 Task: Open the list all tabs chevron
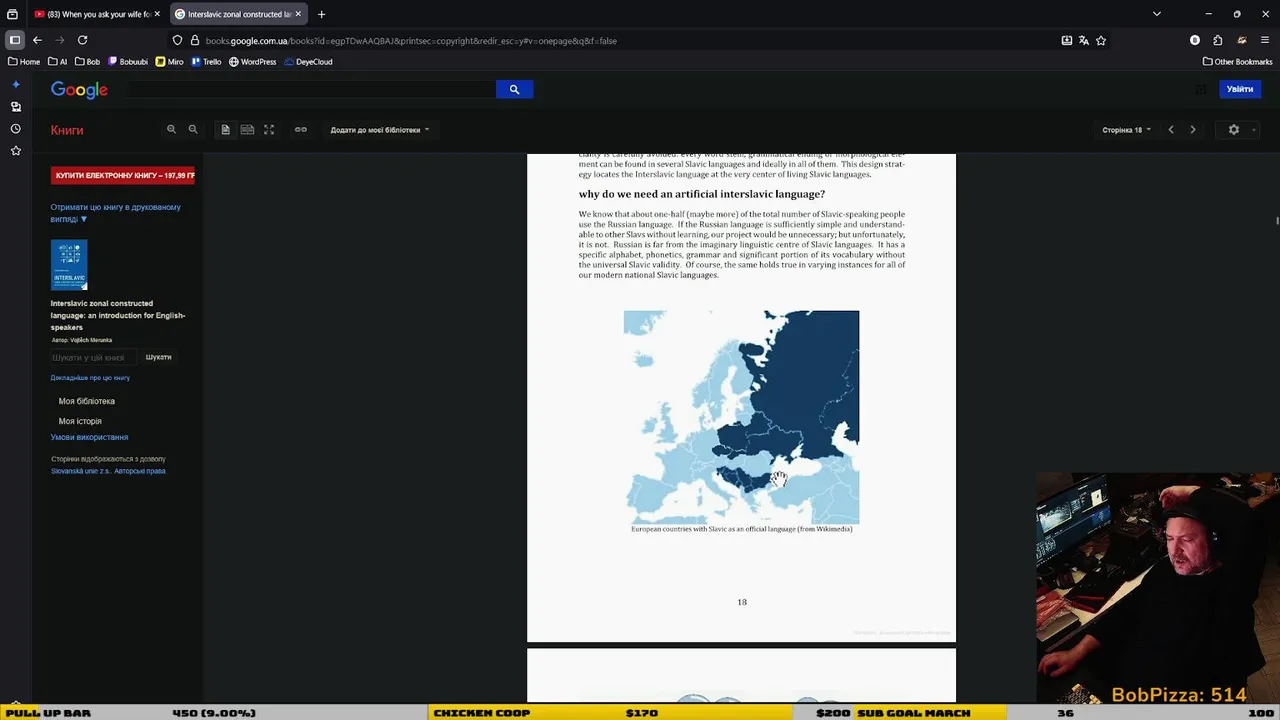[x=1157, y=14]
